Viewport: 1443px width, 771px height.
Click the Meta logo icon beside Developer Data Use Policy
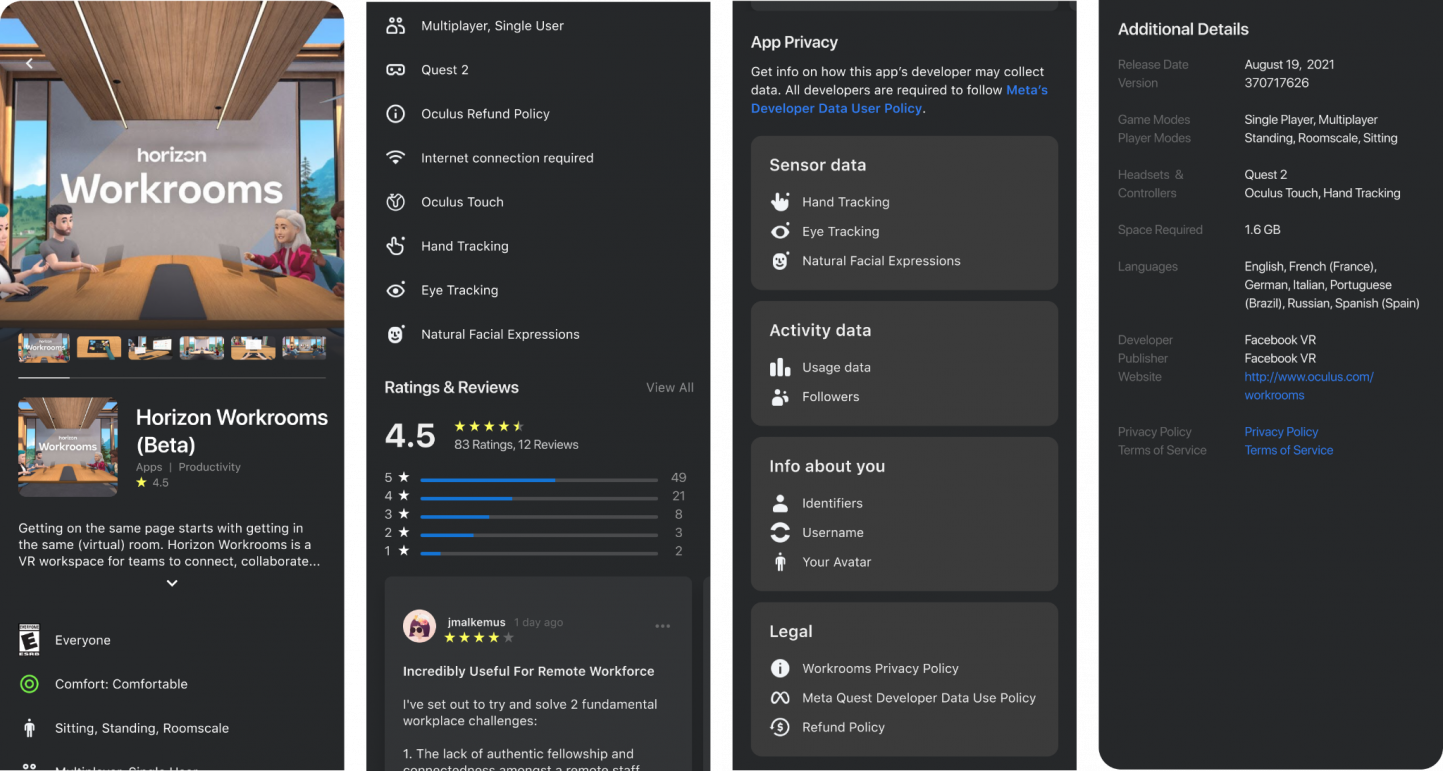click(780, 698)
